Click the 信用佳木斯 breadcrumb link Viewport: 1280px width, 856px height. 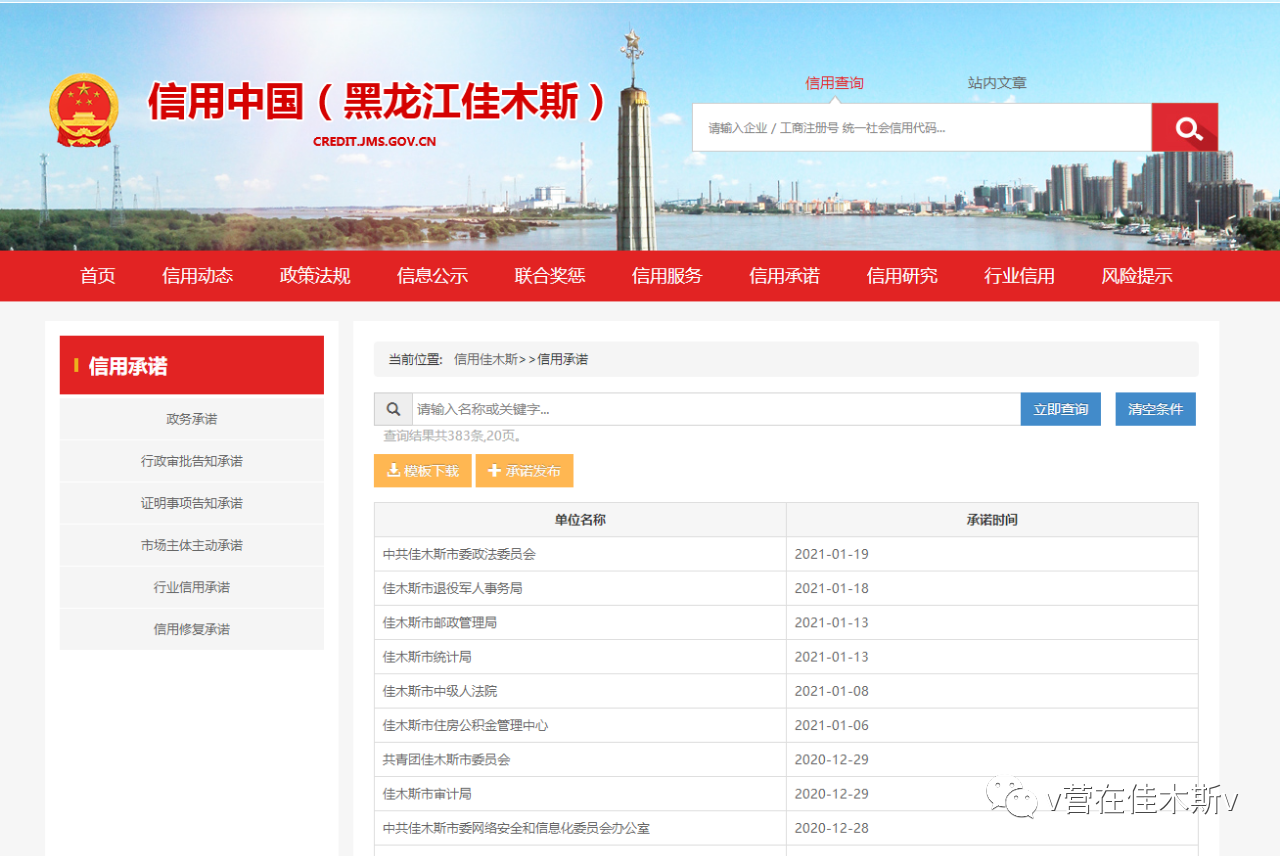tap(486, 359)
